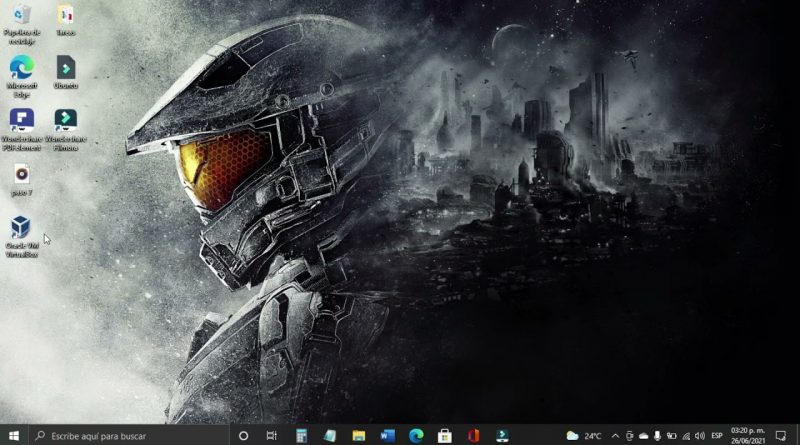Viewport: 800px width, 445px height.
Task: Open the OneDrive cloud tray icon
Action: click(644, 436)
